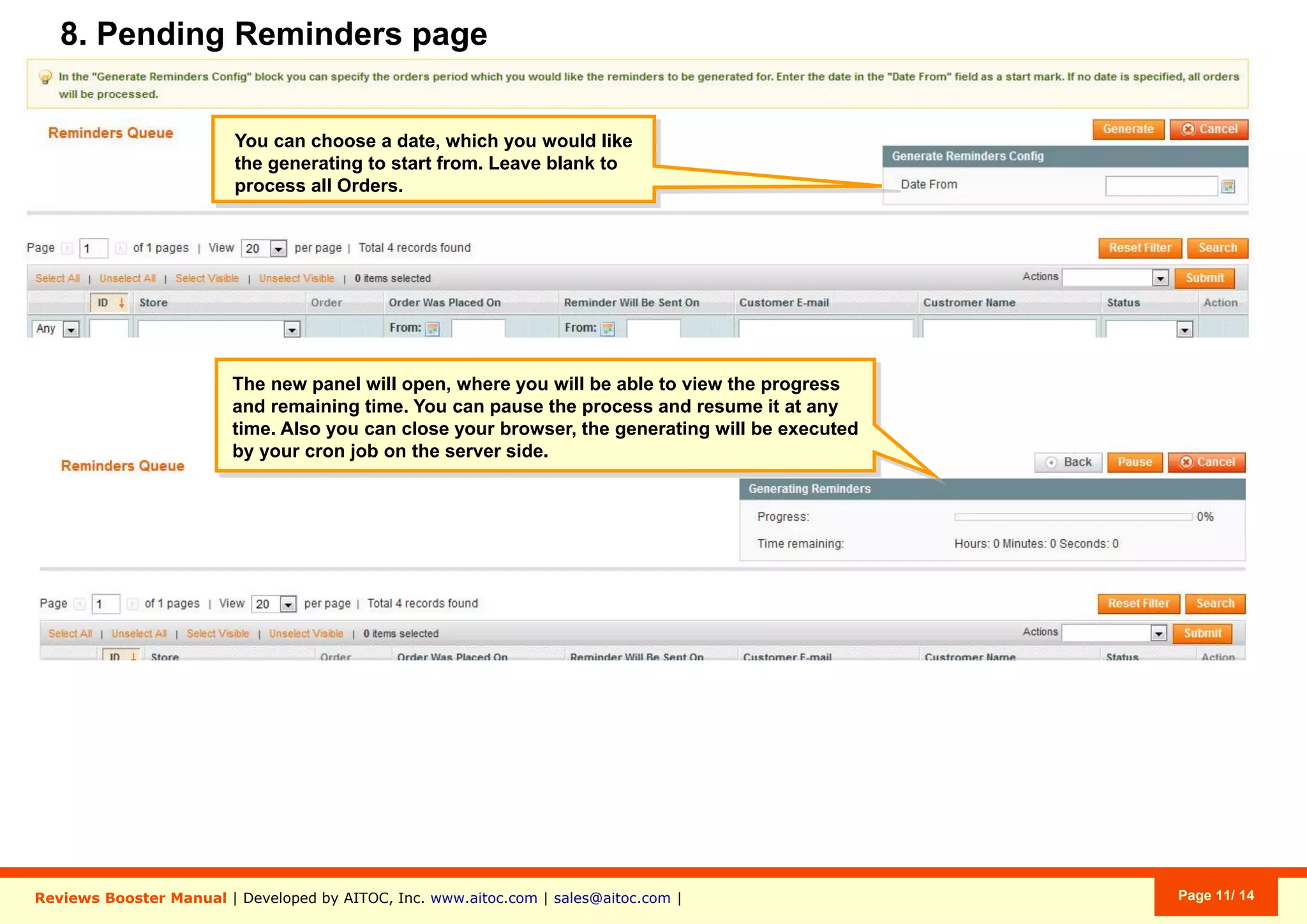Image resolution: width=1307 pixels, height=924 pixels.
Task: Click the sales@aitoc.com email link
Action: (x=612, y=898)
